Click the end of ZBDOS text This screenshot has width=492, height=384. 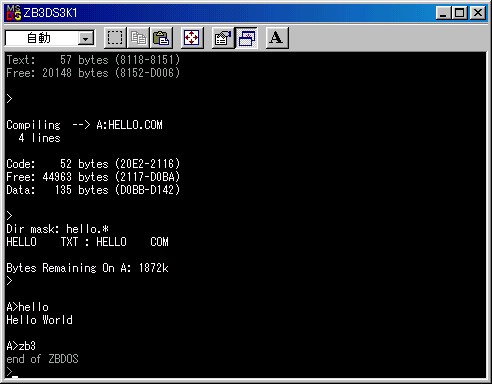[x=42, y=359]
